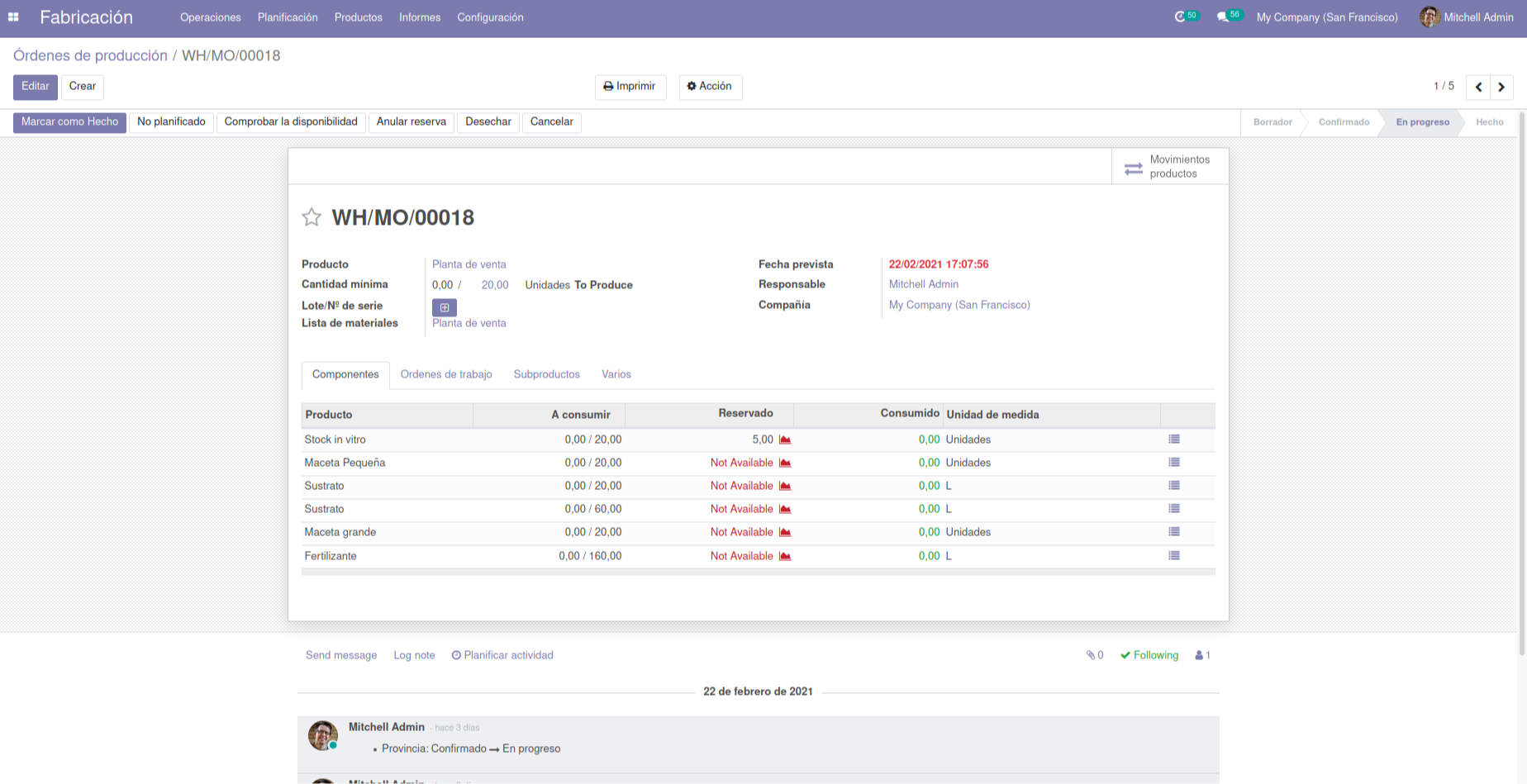This screenshot has height=784, width=1527.
Task: Toggle Following status in chatter
Action: (1149, 655)
